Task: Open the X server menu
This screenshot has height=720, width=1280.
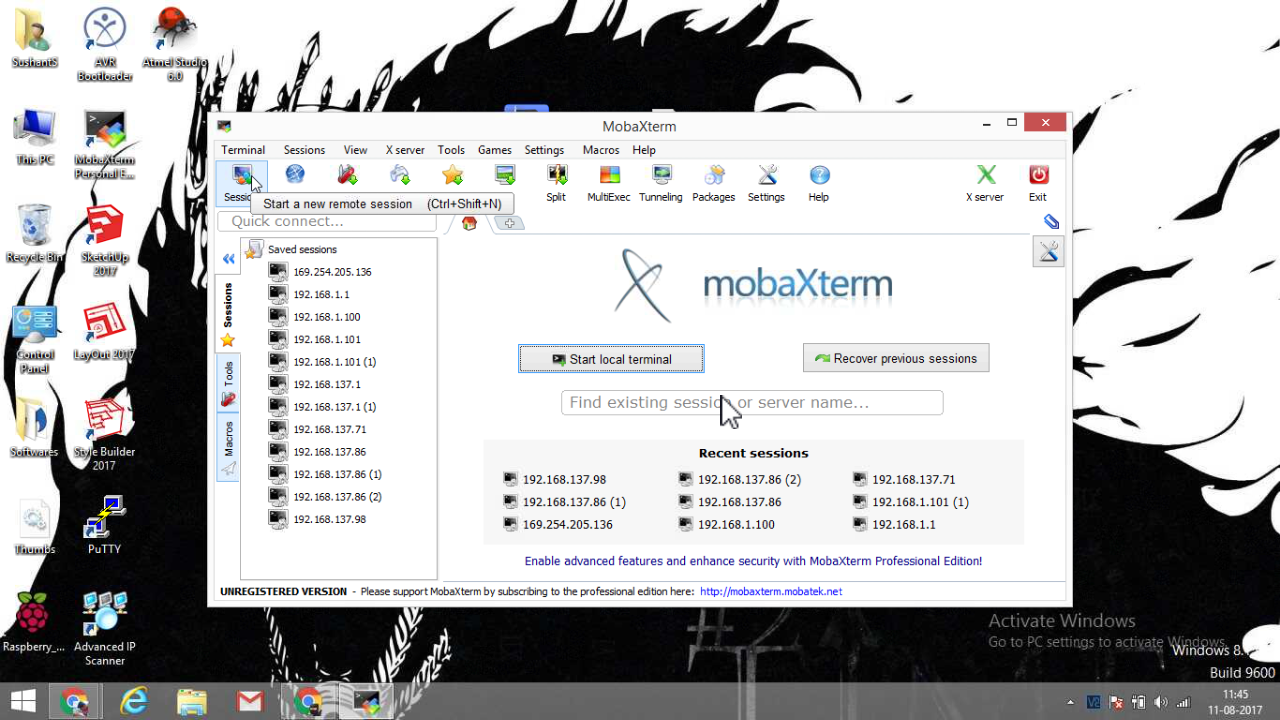Action: pyautogui.click(x=405, y=150)
